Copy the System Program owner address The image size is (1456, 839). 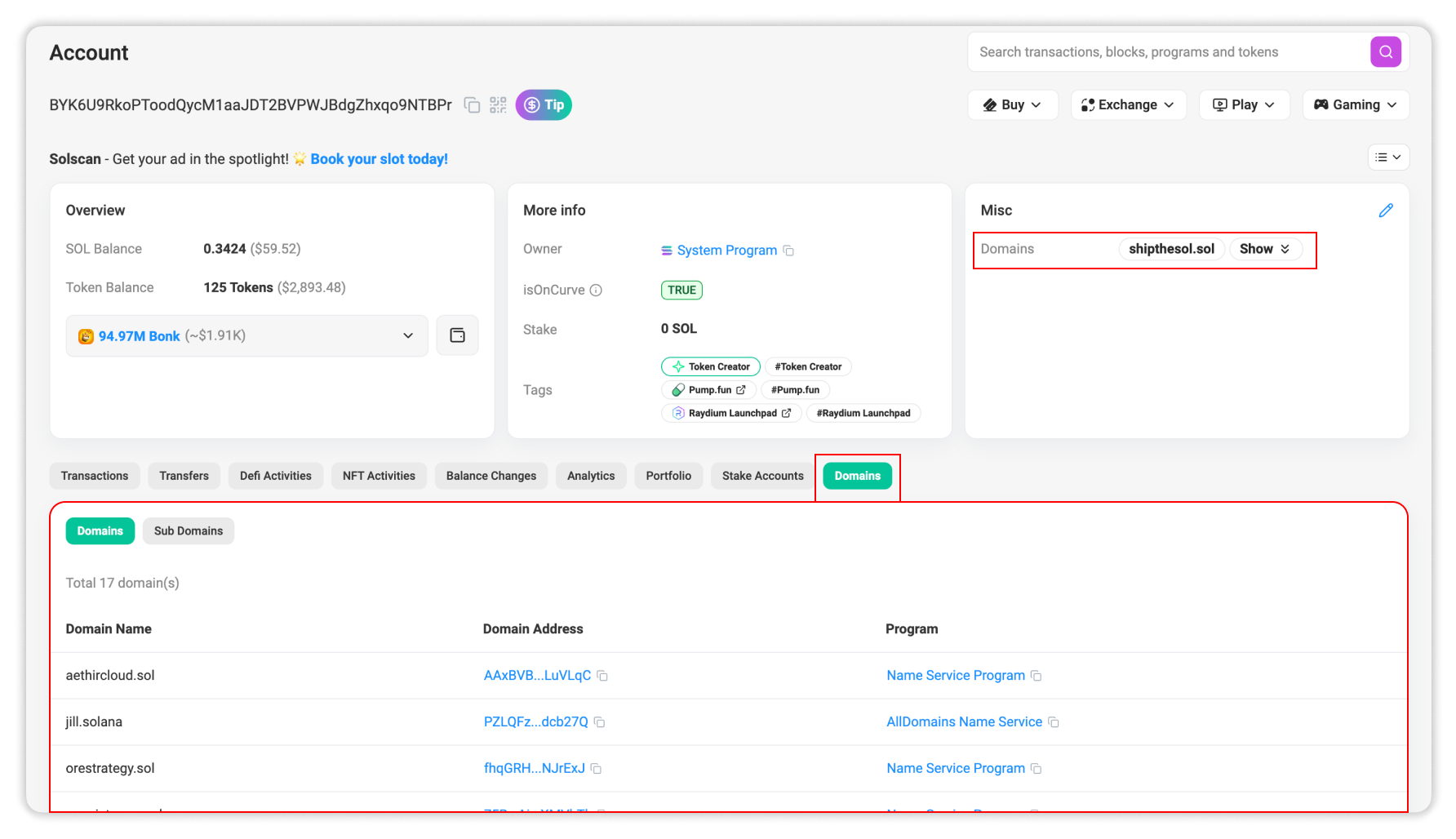[788, 251]
